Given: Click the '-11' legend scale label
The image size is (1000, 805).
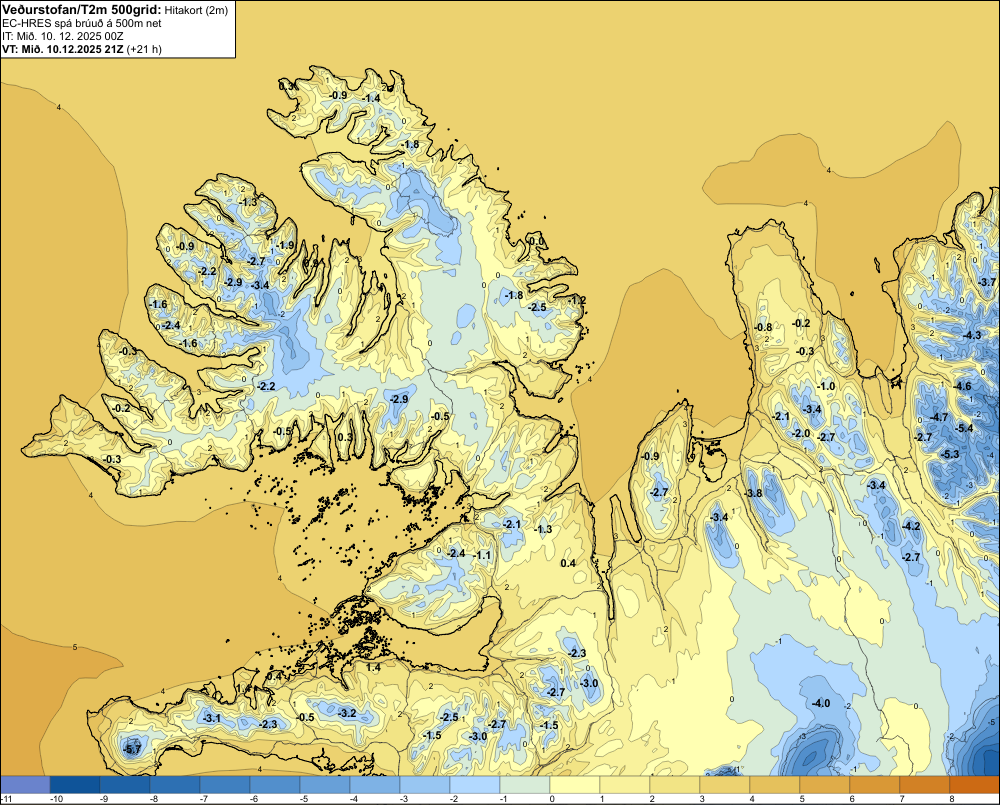Looking at the screenshot, I should point(7,799).
